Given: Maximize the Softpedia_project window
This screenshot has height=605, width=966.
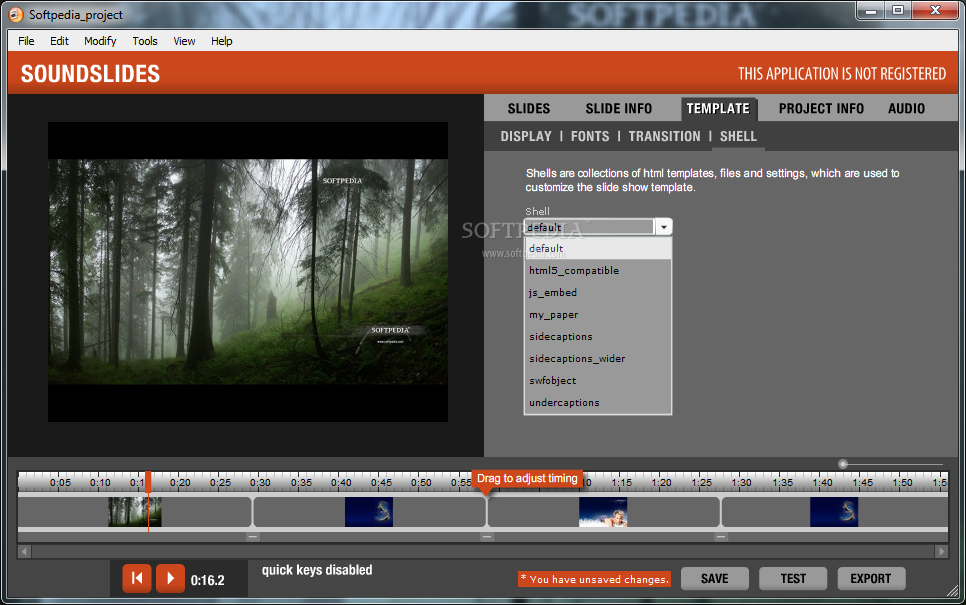Looking at the screenshot, I should 898,10.
